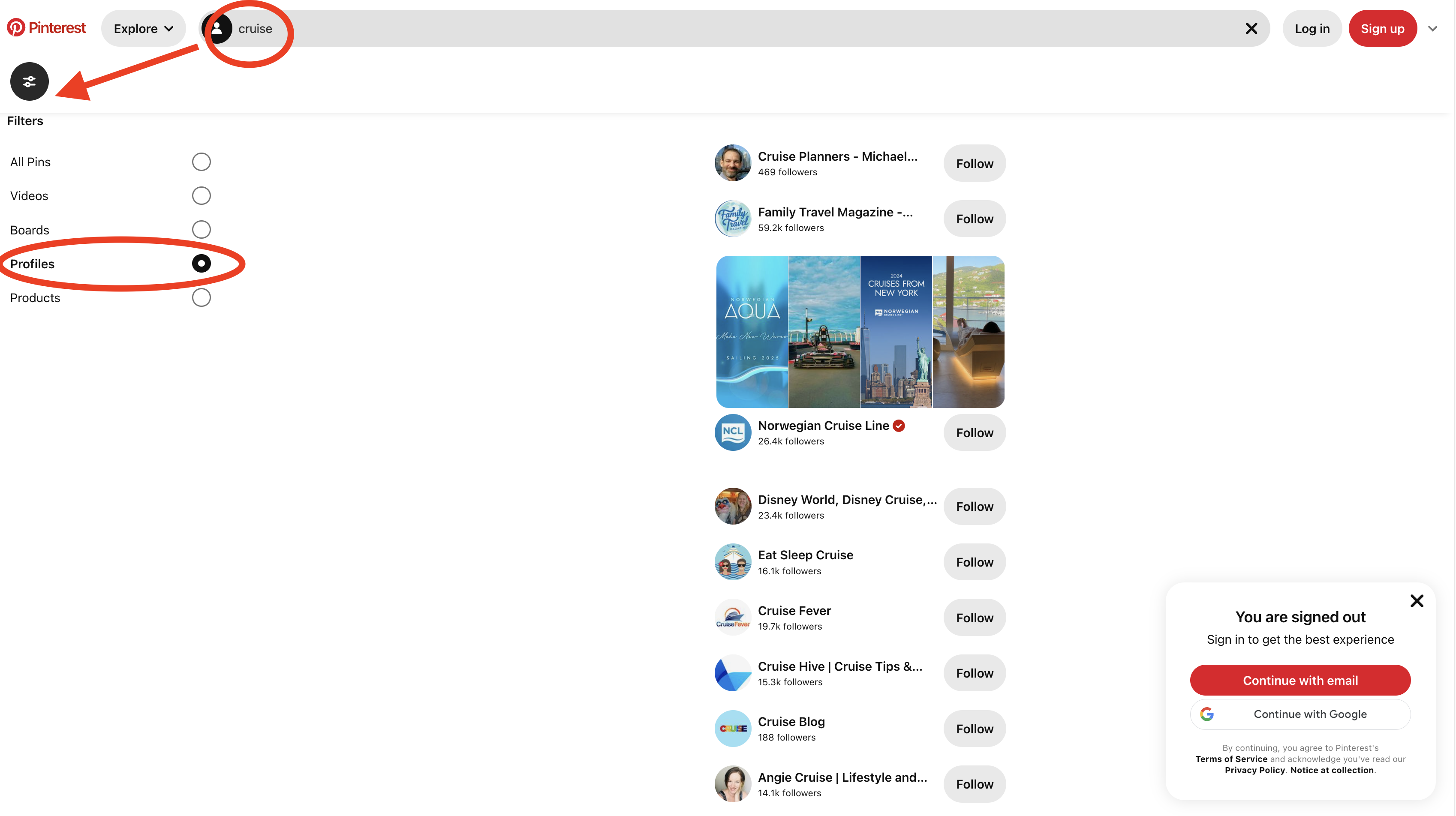This screenshot has height=816, width=1456.
Task: Open Cruise Planners Michael avatar
Action: click(733, 163)
